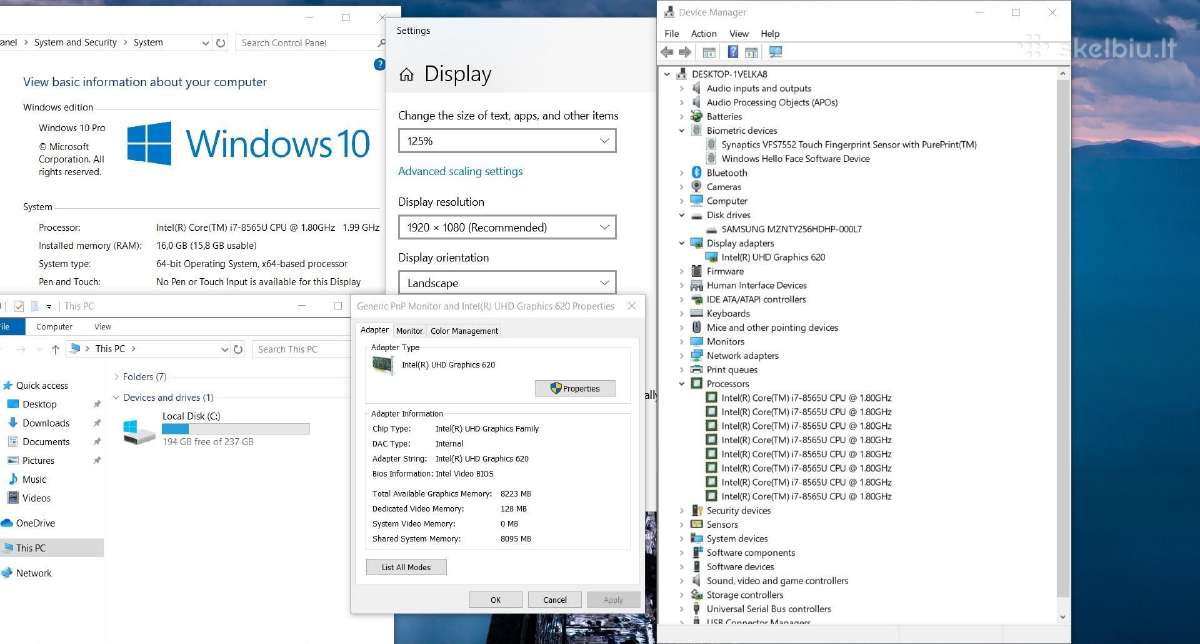
Task: Open the View menu in Device Manager
Action: pyautogui.click(x=739, y=34)
